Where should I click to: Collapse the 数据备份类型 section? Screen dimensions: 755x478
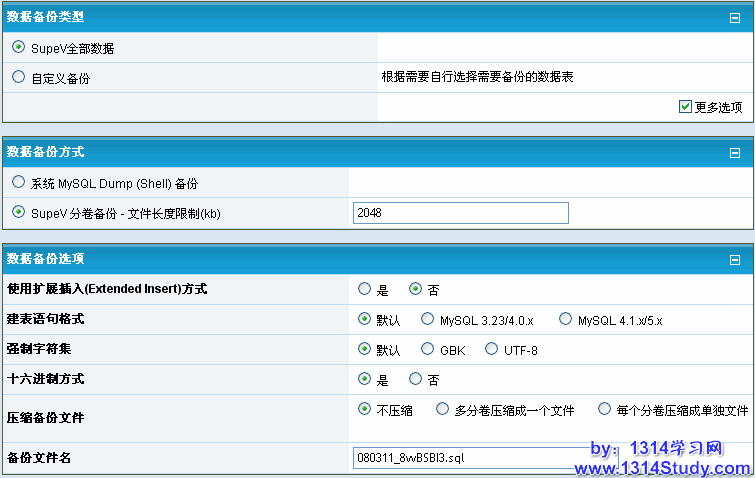click(735, 18)
